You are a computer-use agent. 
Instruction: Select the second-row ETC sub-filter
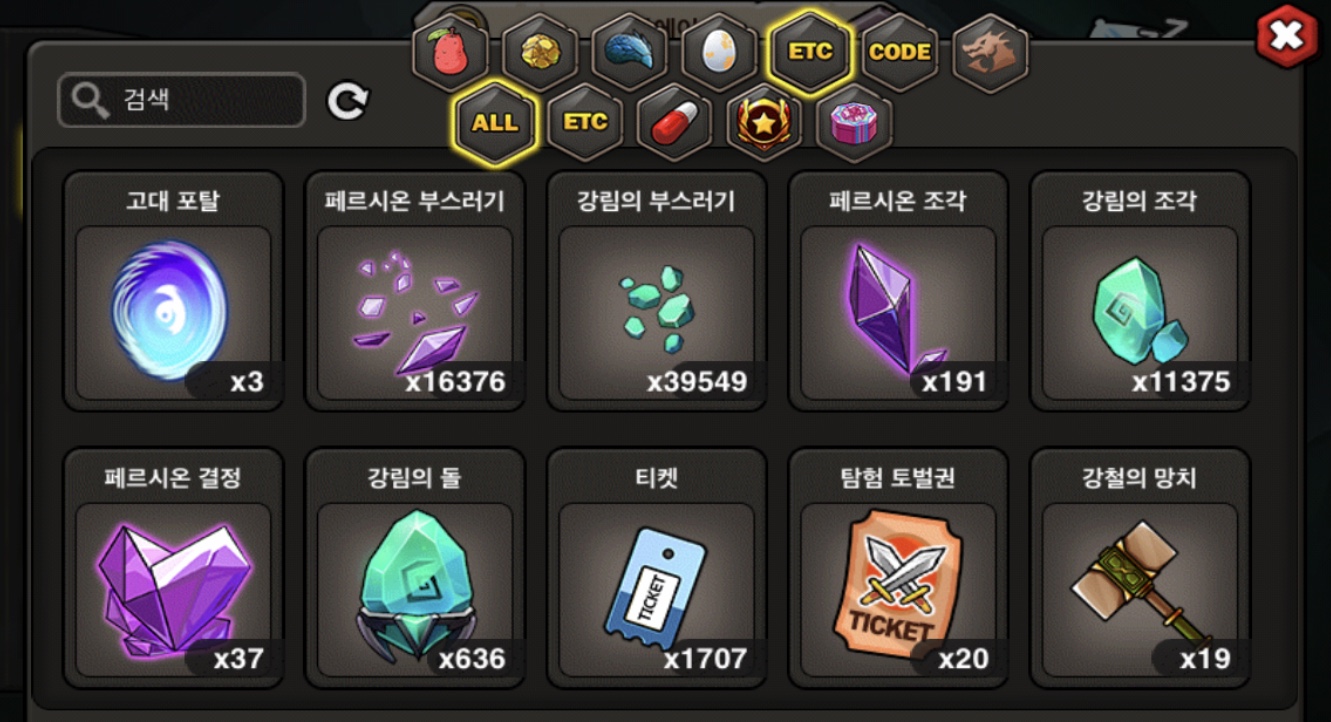(585, 123)
